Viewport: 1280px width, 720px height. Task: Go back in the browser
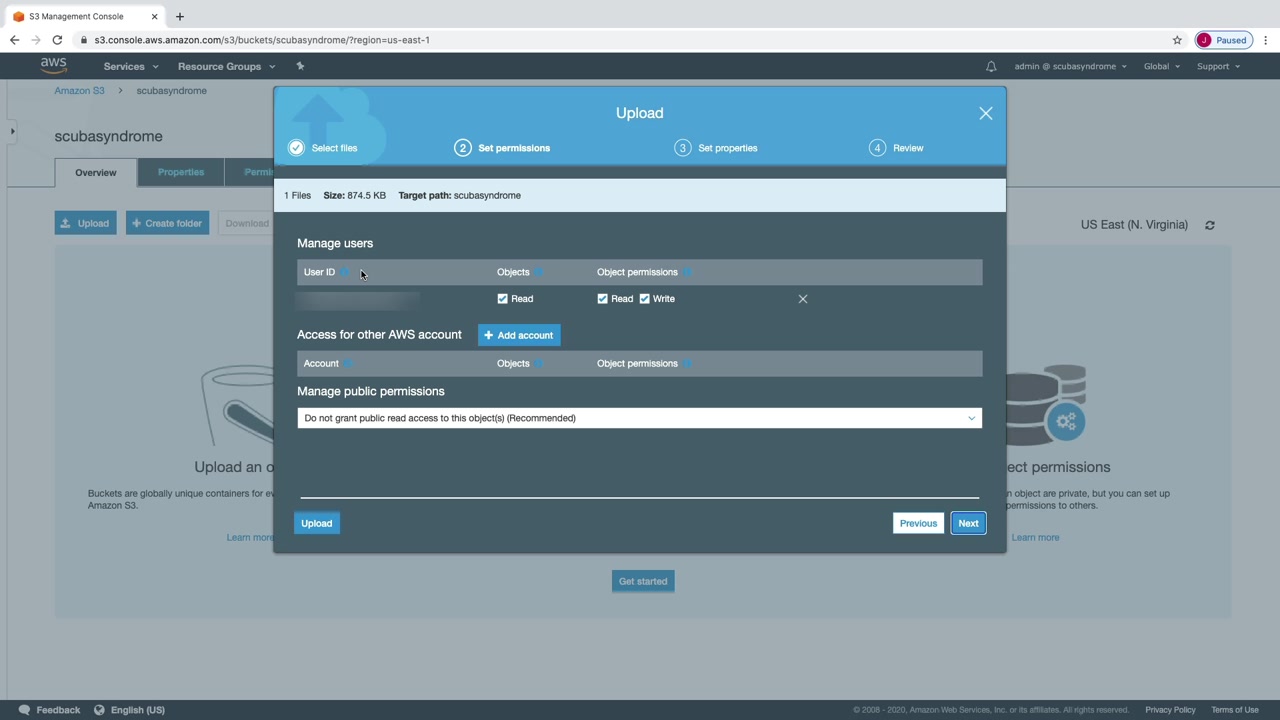coord(14,40)
